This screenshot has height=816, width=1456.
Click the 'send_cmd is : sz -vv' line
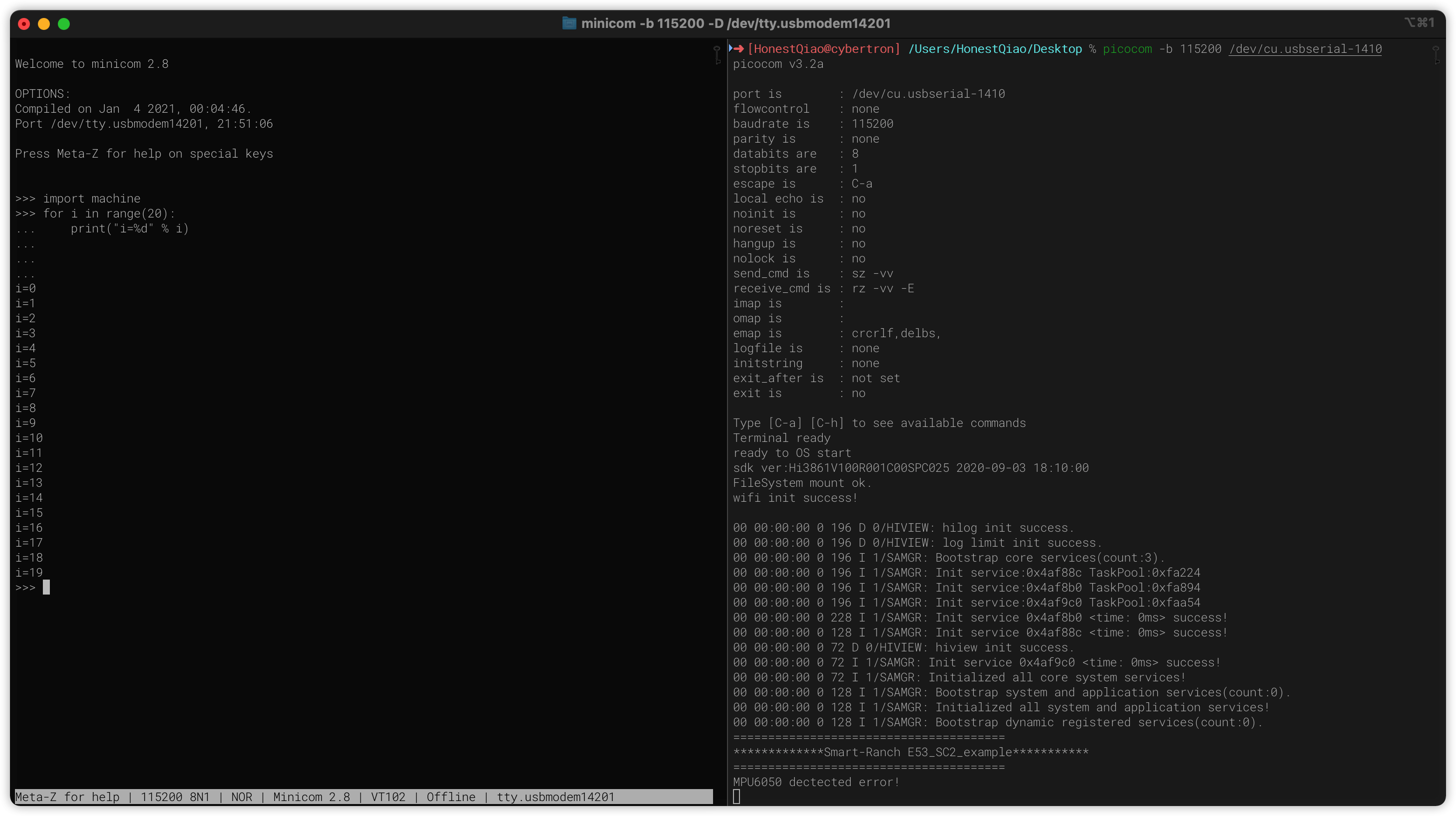[x=813, y=274]
